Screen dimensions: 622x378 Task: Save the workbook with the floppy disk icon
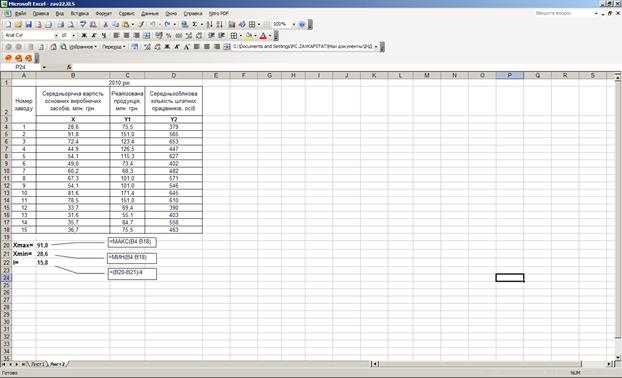(29, 25)
